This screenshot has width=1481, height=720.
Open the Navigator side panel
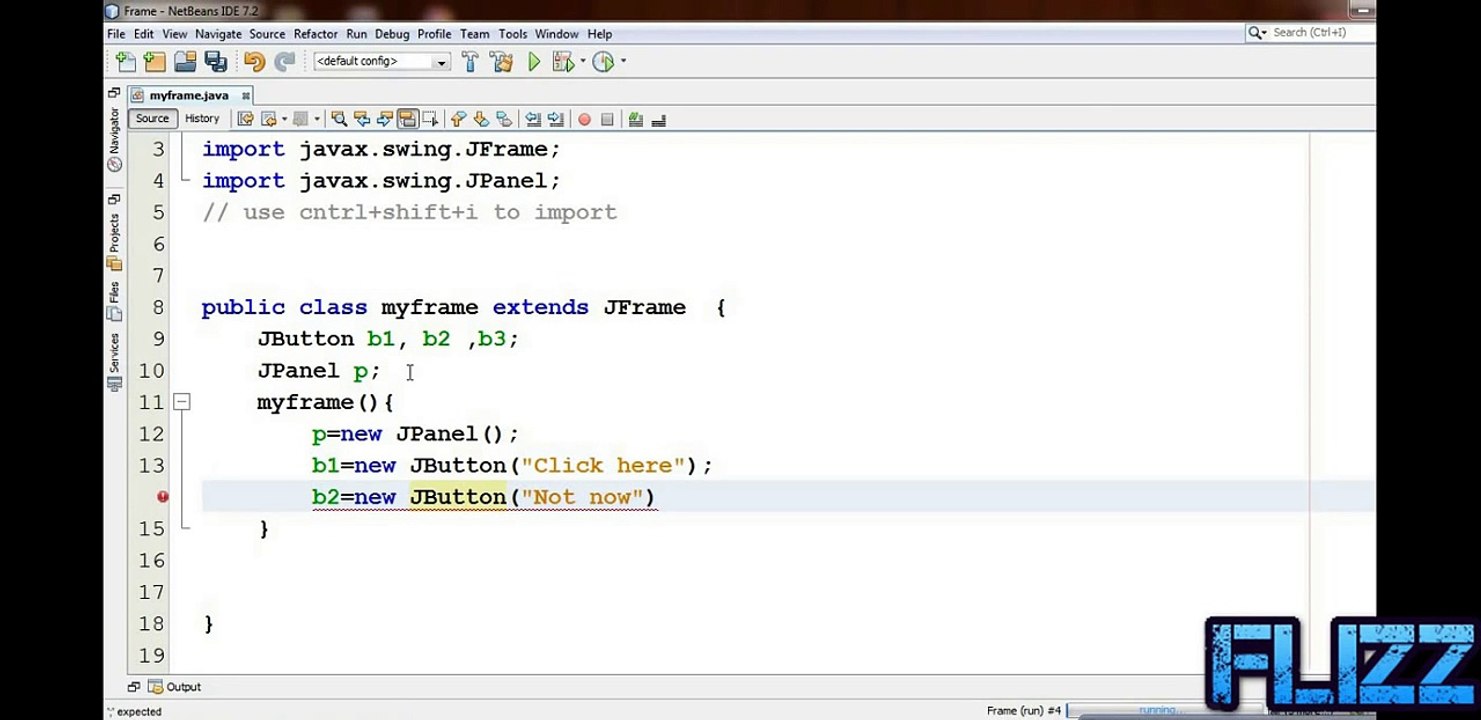(114, 139)
